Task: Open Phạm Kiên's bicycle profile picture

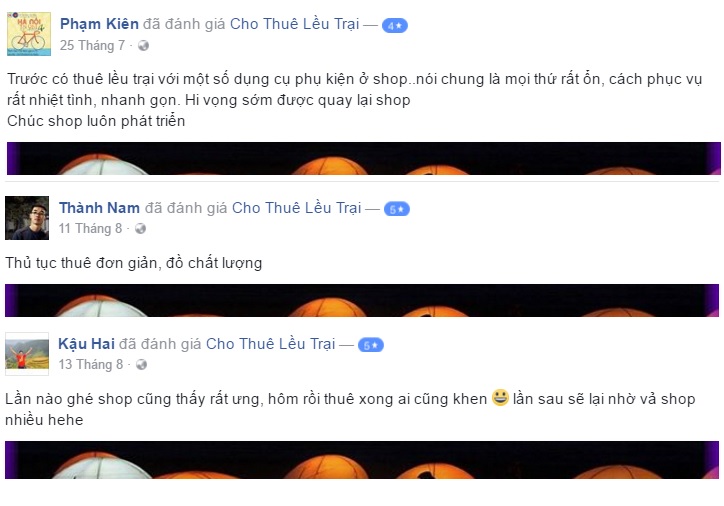Action: point(29,34)
